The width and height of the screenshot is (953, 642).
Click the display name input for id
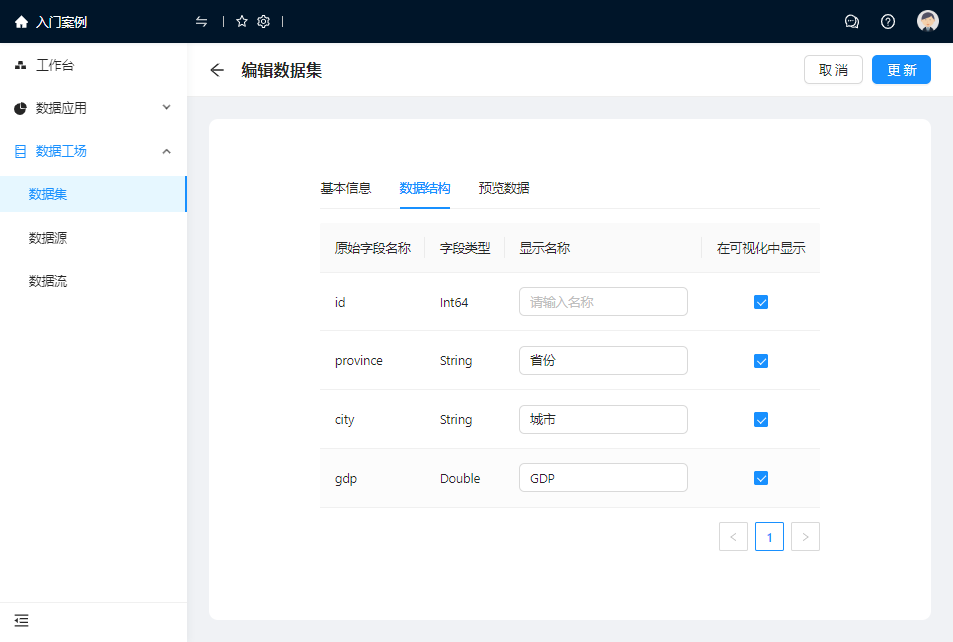click(603, 302)
